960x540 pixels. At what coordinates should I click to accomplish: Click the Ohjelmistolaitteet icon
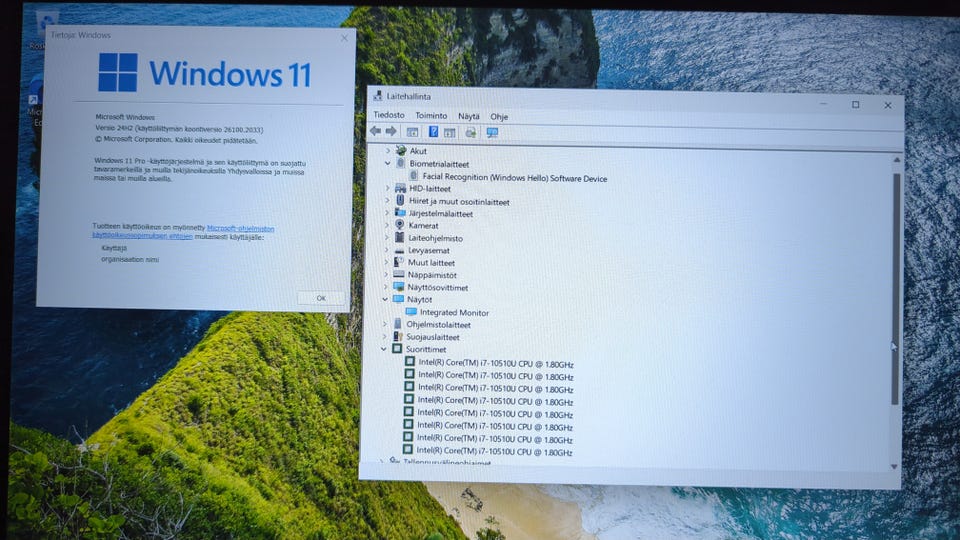pyautogui.click(x=398, y=324)
